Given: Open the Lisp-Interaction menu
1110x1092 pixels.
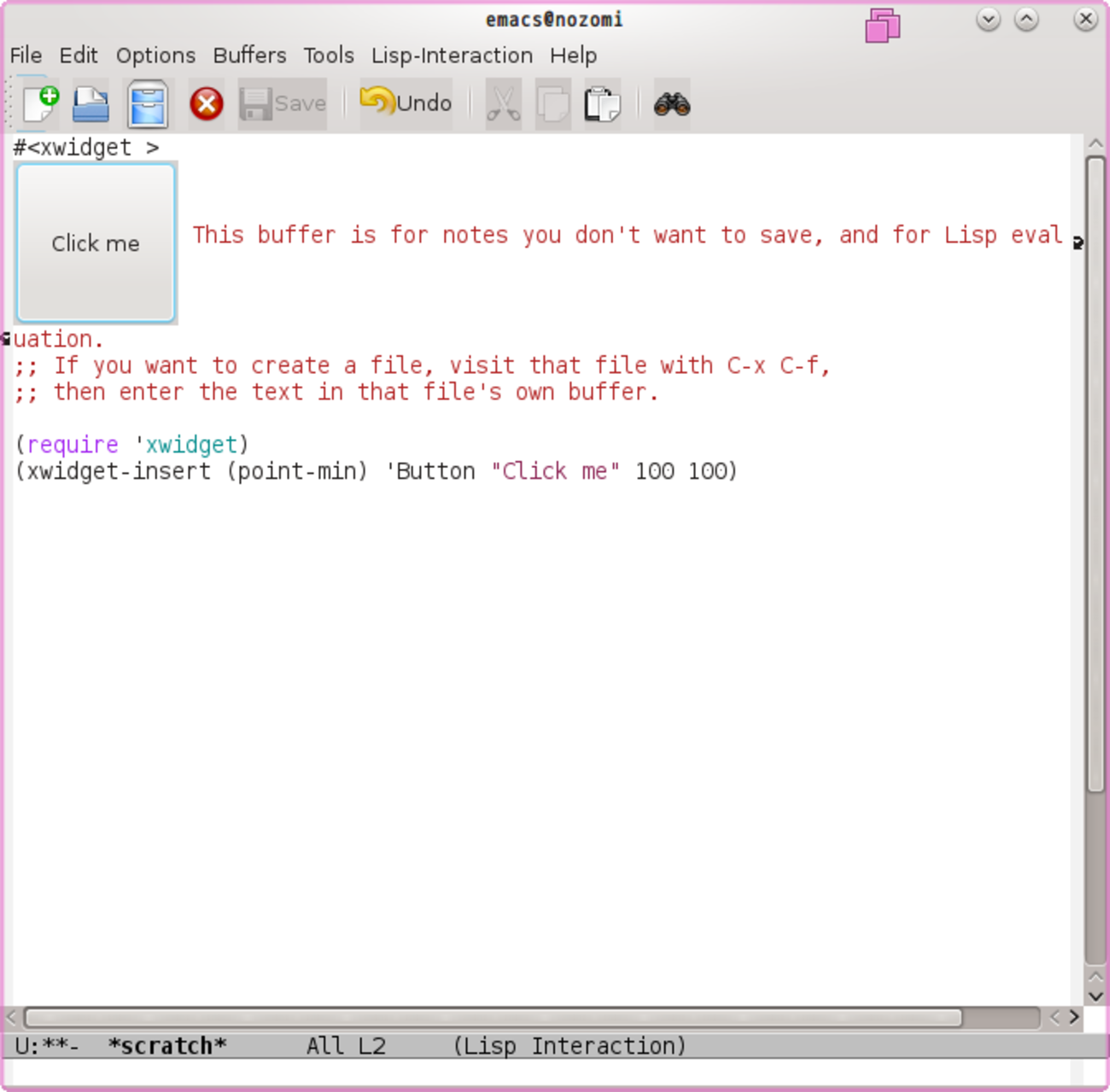Looking at the screenshot, I should click(452, 55).
